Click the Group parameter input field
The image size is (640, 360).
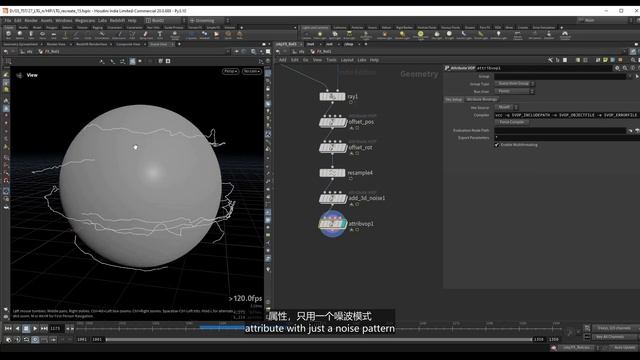pos(560,76)
